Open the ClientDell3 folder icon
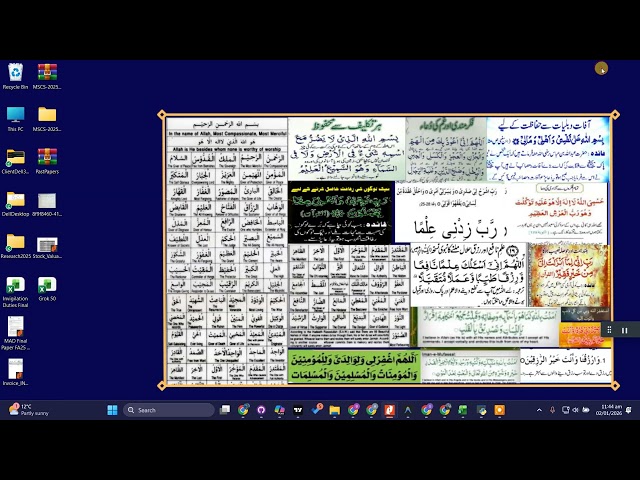The width and height of the screenshot is (640, 480). coord(16,158)
